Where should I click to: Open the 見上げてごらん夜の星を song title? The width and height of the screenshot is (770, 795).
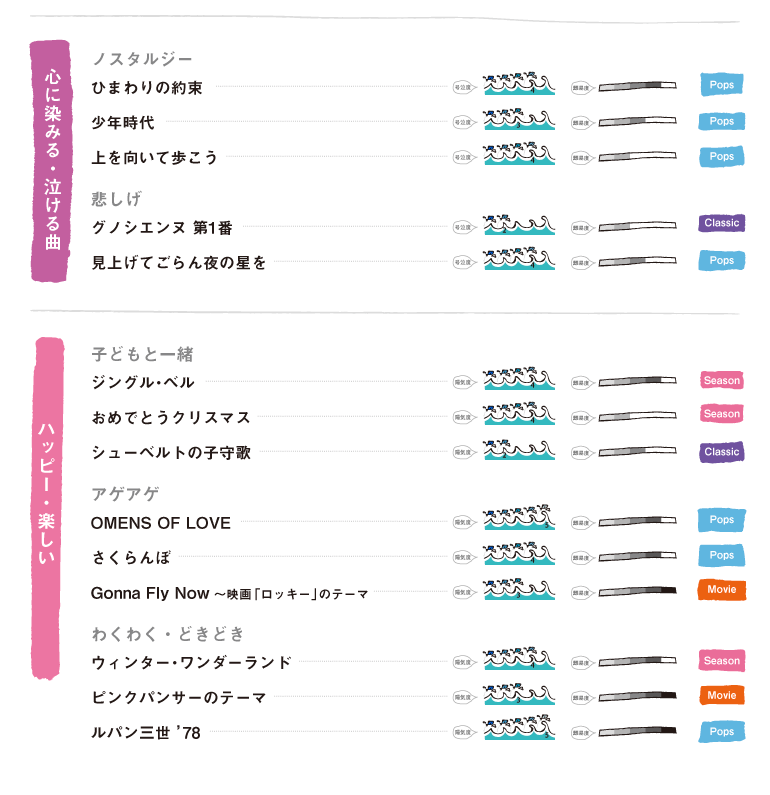(x=179, y=263)
